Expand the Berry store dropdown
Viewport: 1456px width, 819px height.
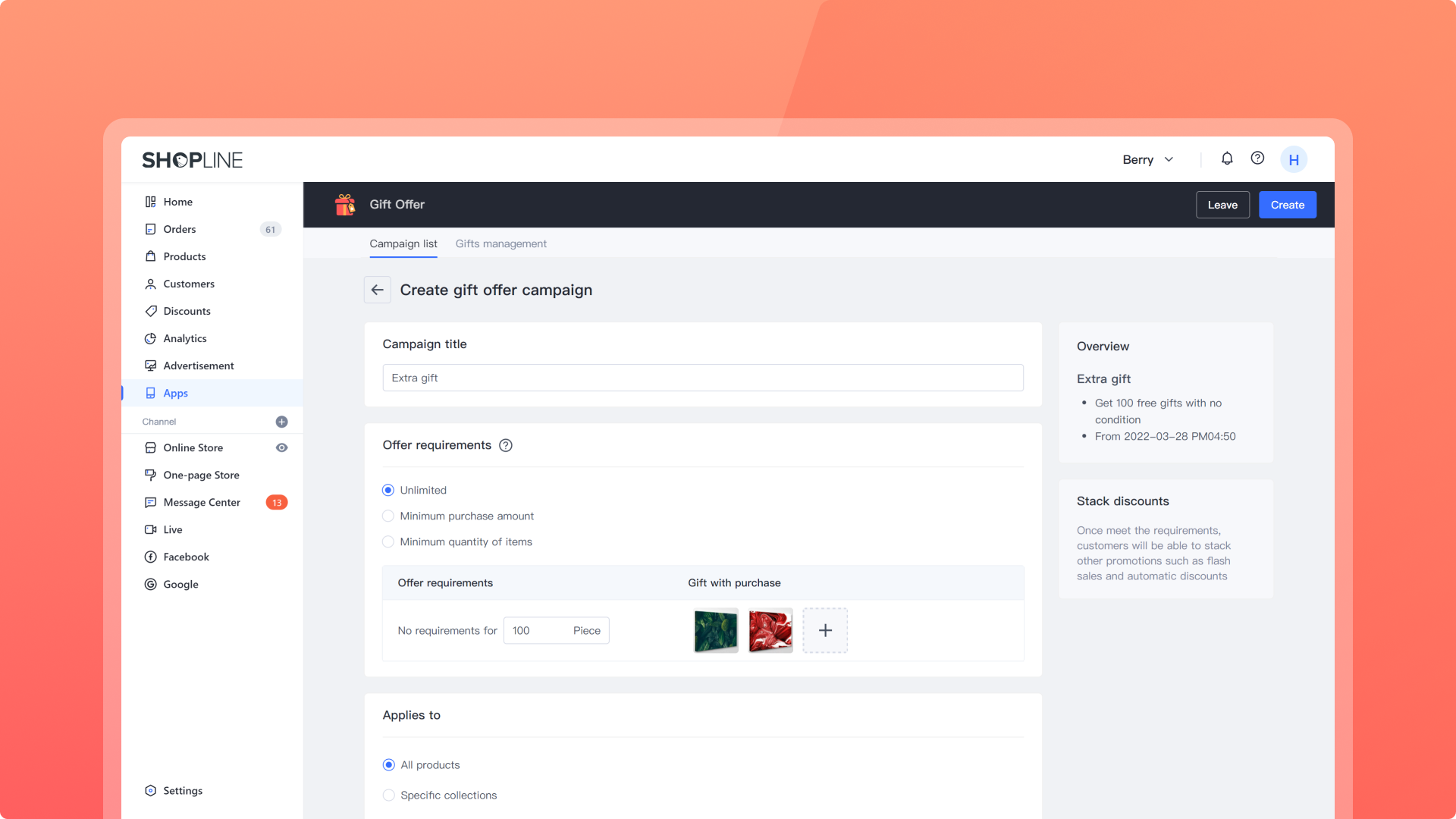[x=1148, y=159]
